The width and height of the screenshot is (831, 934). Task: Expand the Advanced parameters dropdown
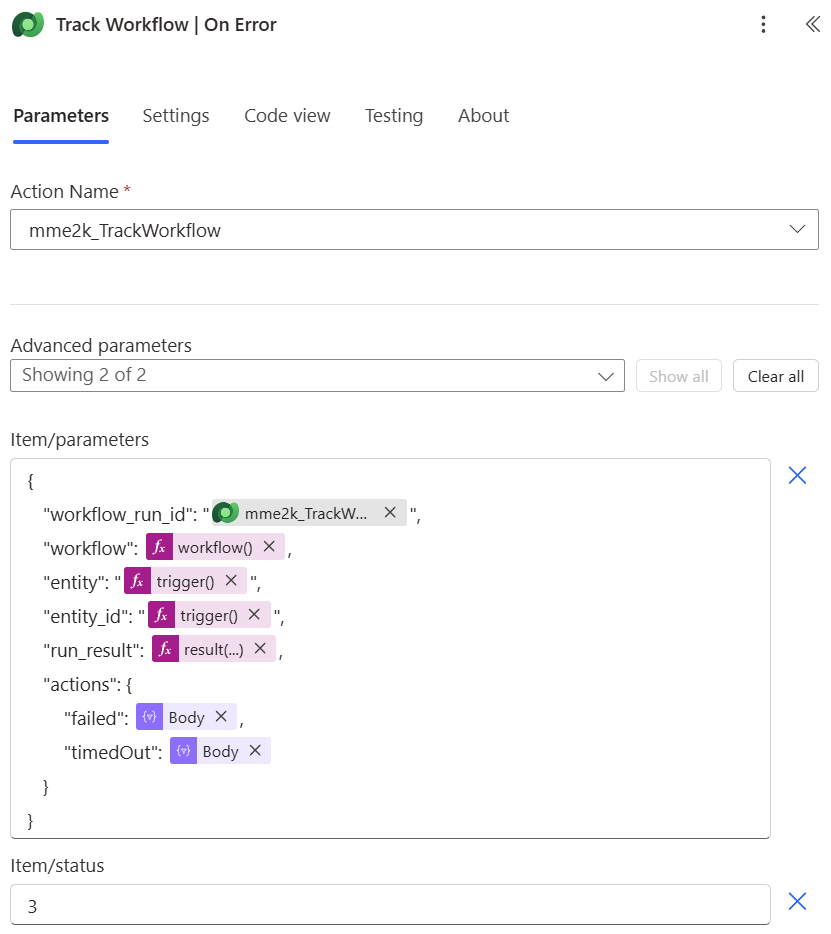(317, 376)
